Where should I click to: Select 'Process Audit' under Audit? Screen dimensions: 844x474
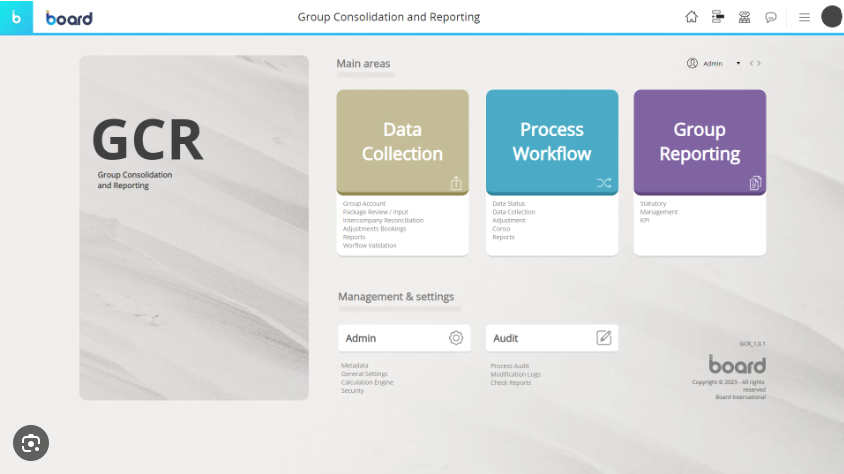(510, 366)
